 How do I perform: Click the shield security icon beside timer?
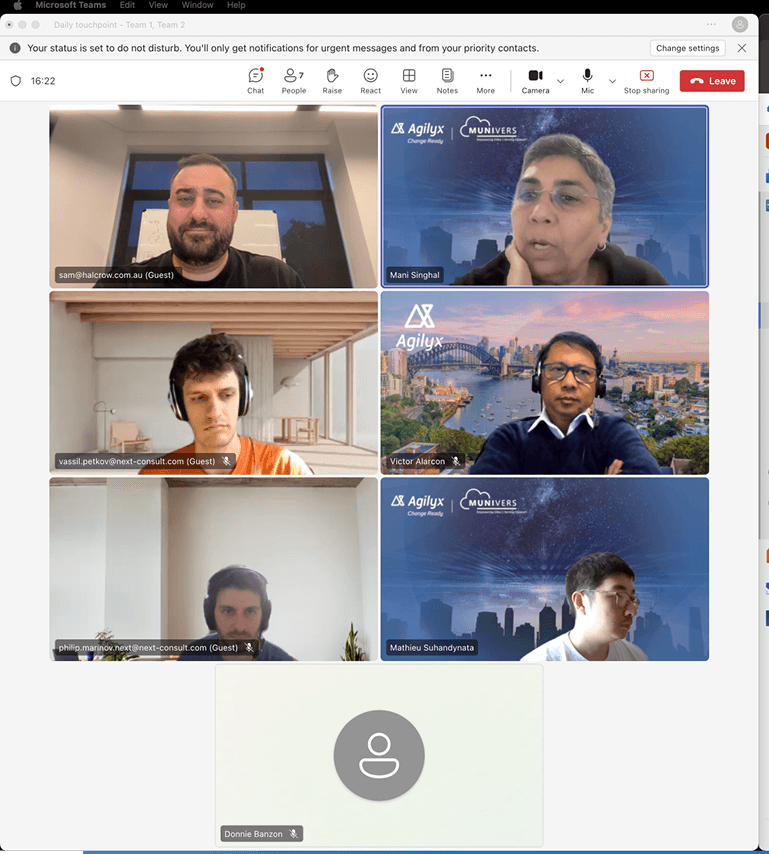(x=16, y=81)
